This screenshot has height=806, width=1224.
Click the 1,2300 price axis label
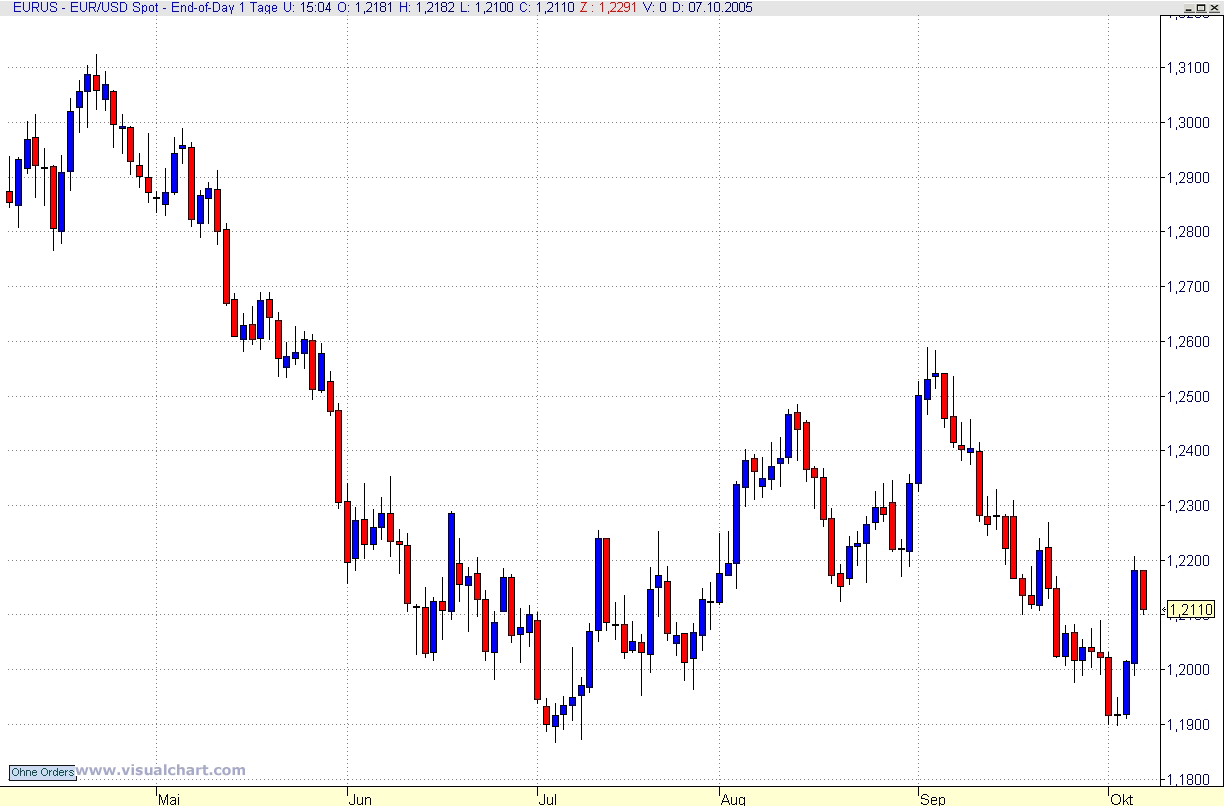coord(1188,507)
